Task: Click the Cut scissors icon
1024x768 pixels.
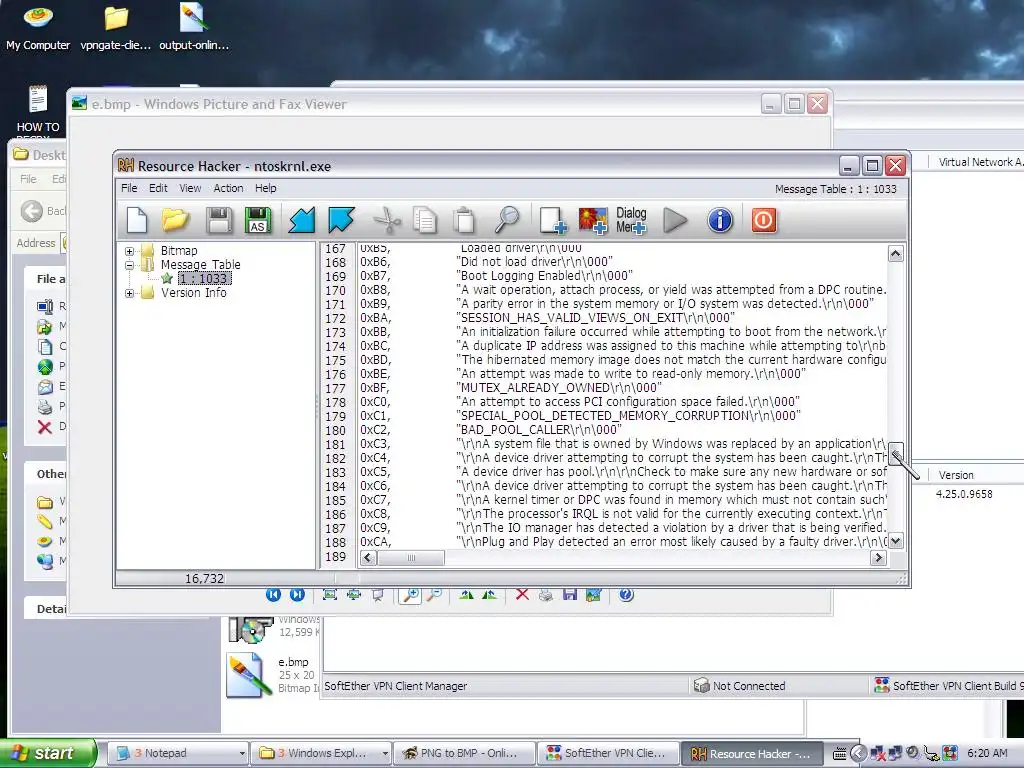Action: point(387,220)
